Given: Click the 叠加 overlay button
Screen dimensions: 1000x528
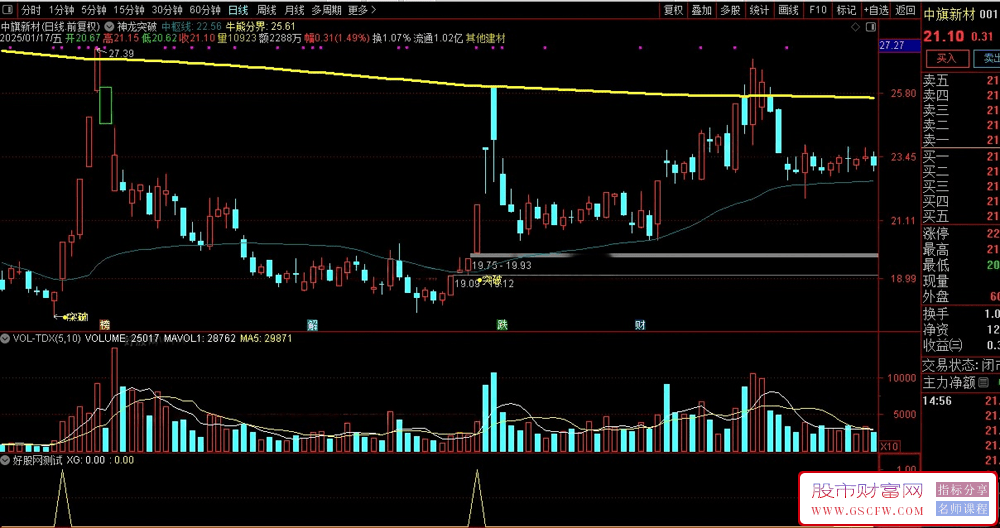Looking at the screenshot, I should pos(702,10).
